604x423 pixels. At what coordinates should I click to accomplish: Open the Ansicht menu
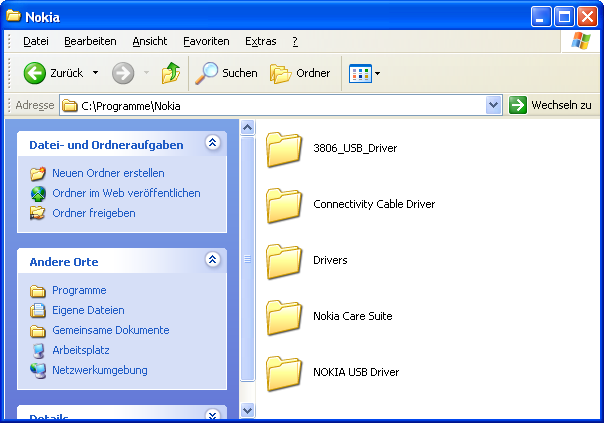point(149,41)
